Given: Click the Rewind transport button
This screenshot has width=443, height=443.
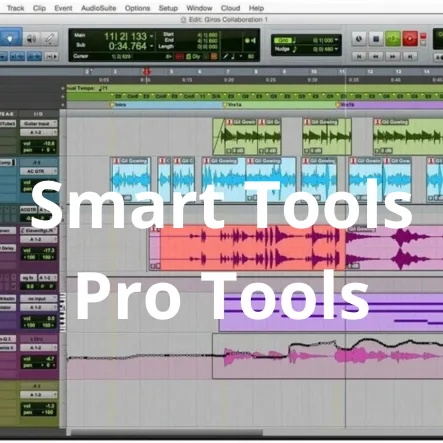Looking at the screenshot, I should coord(376,57).
